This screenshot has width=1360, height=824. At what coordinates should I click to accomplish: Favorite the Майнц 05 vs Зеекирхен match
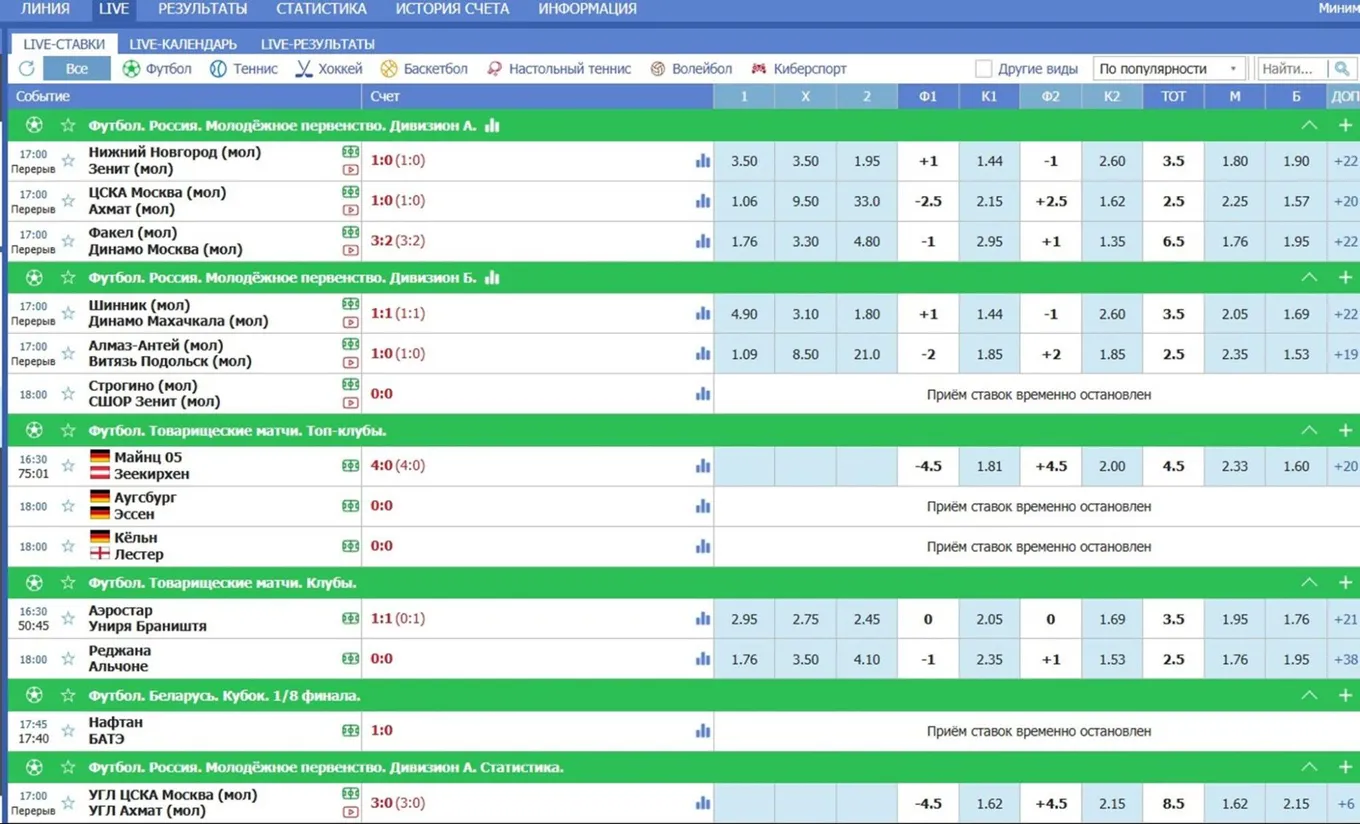point(68,466)
